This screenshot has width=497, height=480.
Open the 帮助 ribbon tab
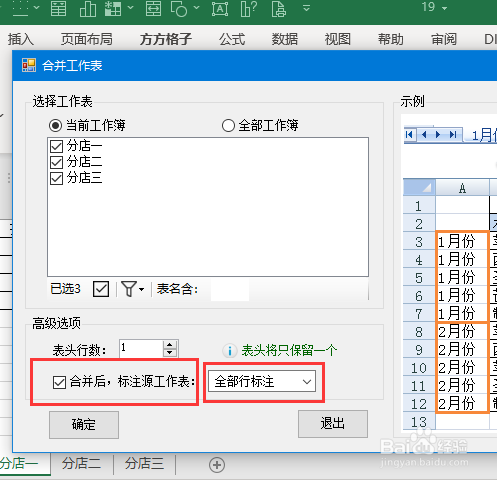click(x=391, y=39)
